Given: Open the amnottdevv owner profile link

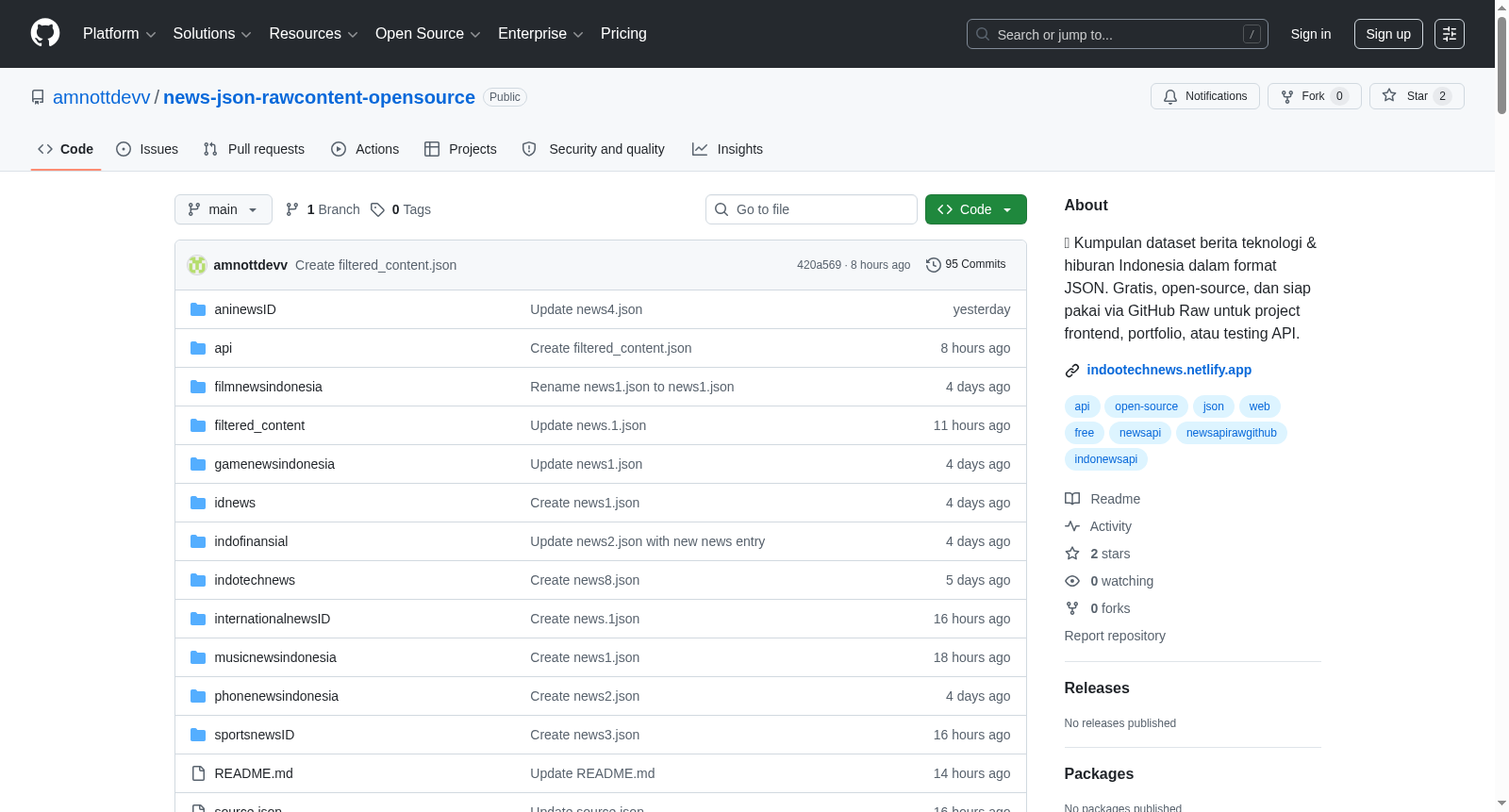Looking at the screenshot, I should (102, 97).
